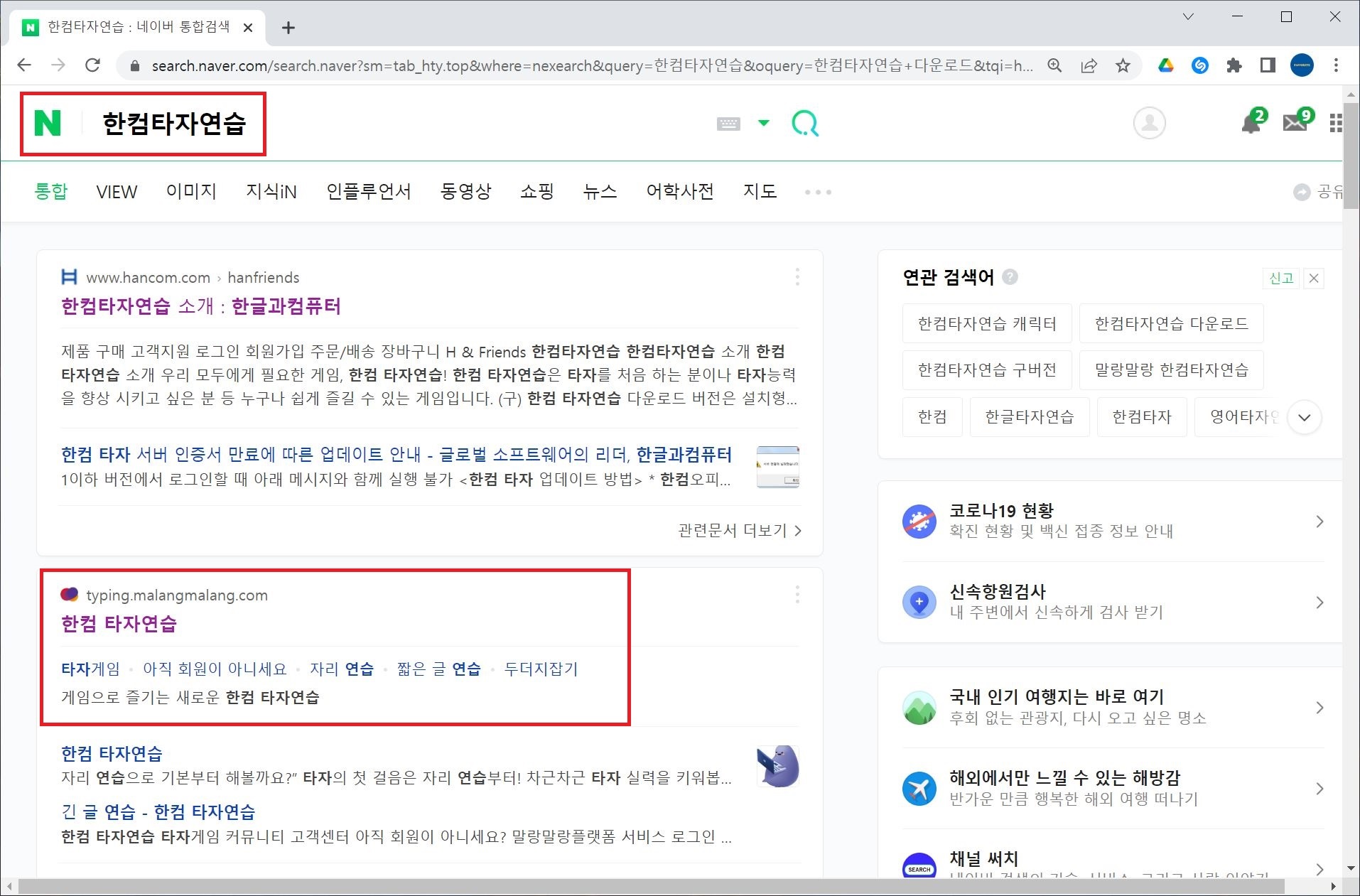Click the 타자게임 sublink
This screenshot has height=896, width=1360.
[91, 669]
